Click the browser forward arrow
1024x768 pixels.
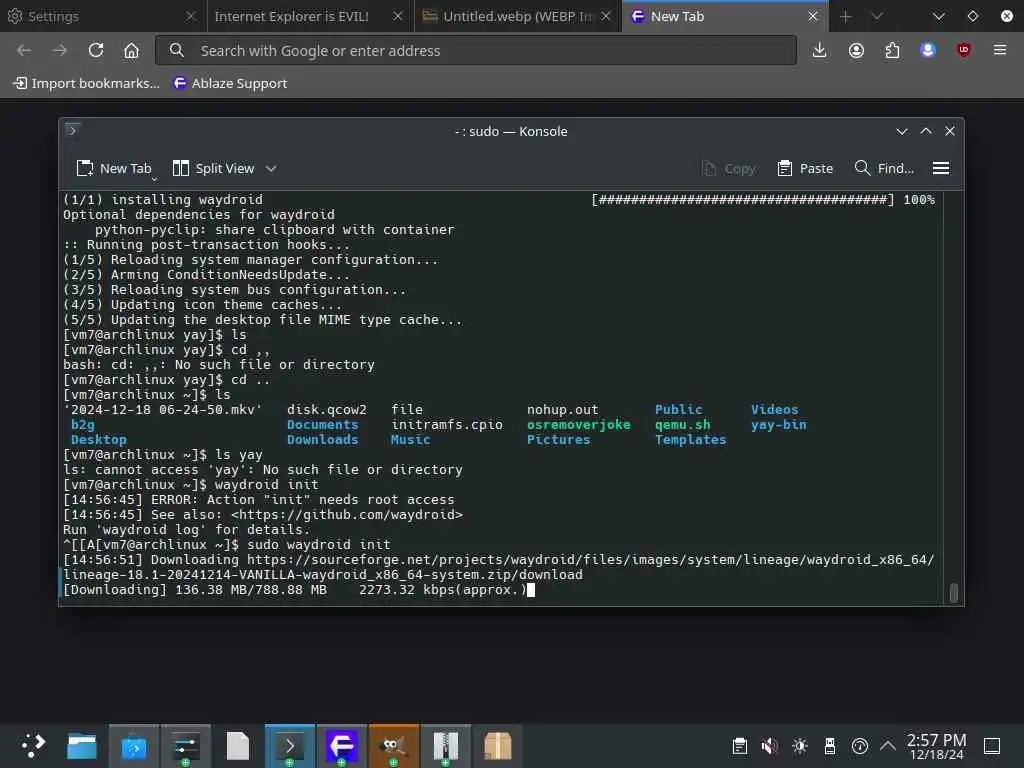click(60, 50)
